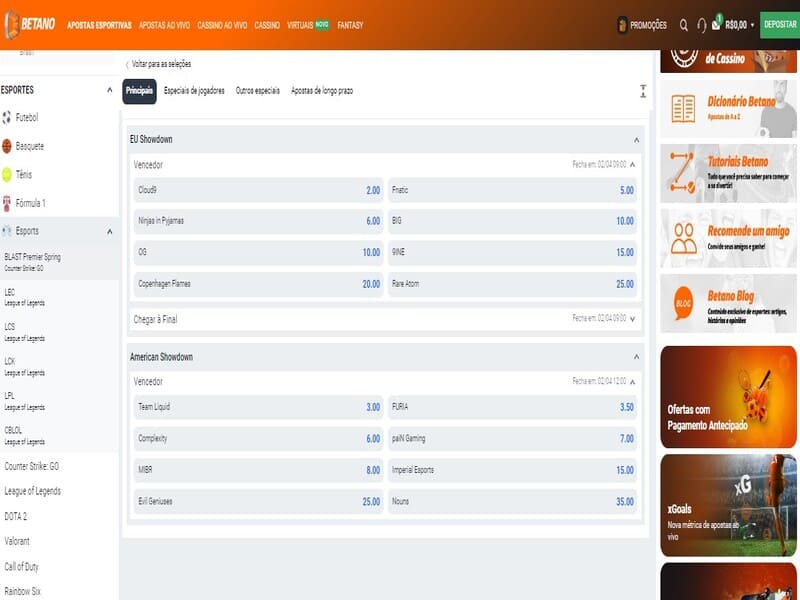Open LCK League of Legends
This screenshot has width=800, height=600.
coord(59,366)
